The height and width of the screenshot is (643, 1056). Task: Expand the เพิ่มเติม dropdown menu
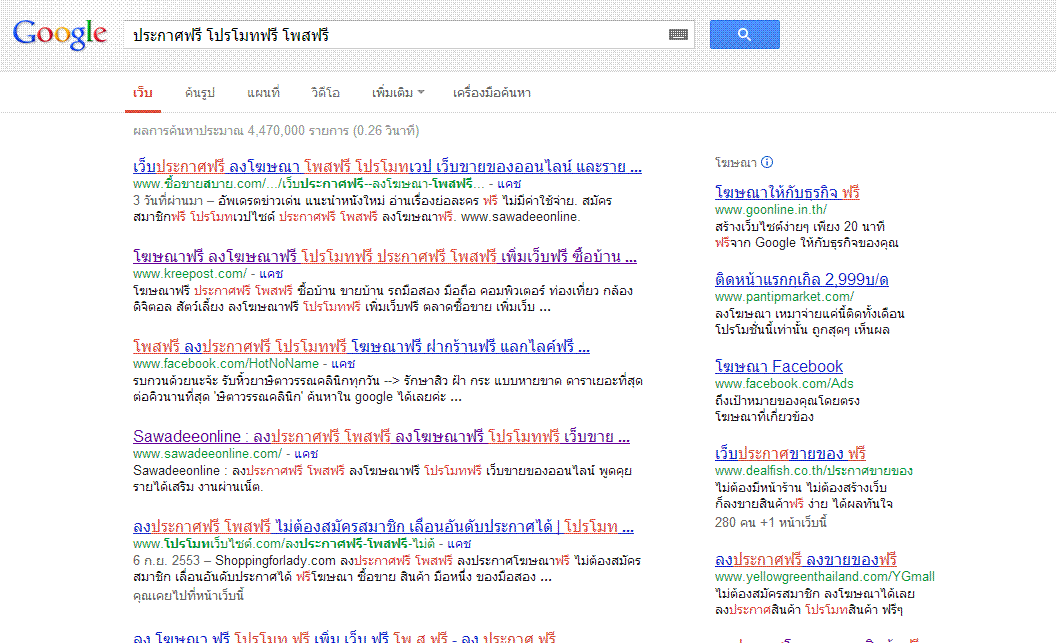click(x=397, y=93)
